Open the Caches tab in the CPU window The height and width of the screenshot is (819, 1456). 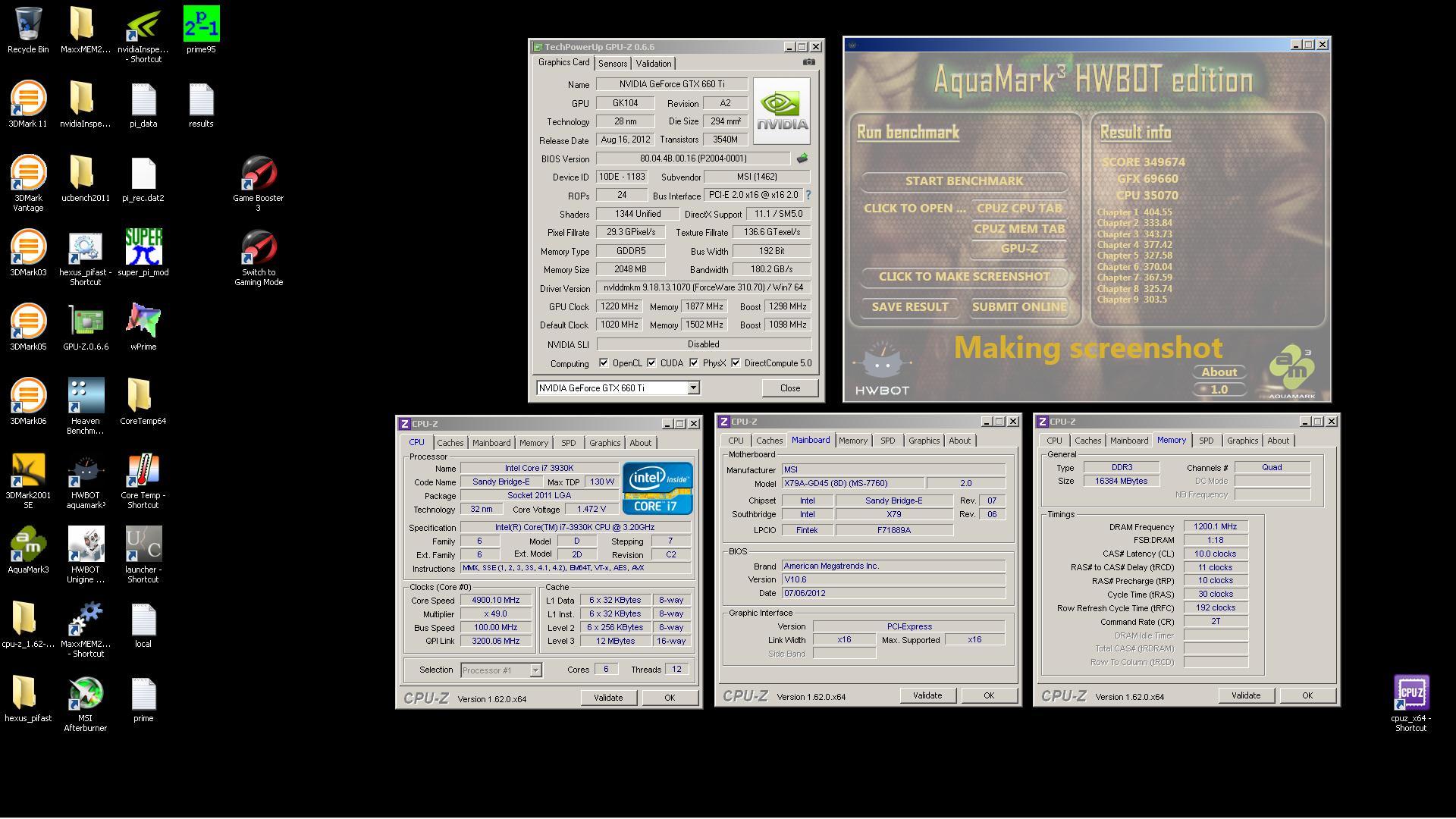pos(450,443)
